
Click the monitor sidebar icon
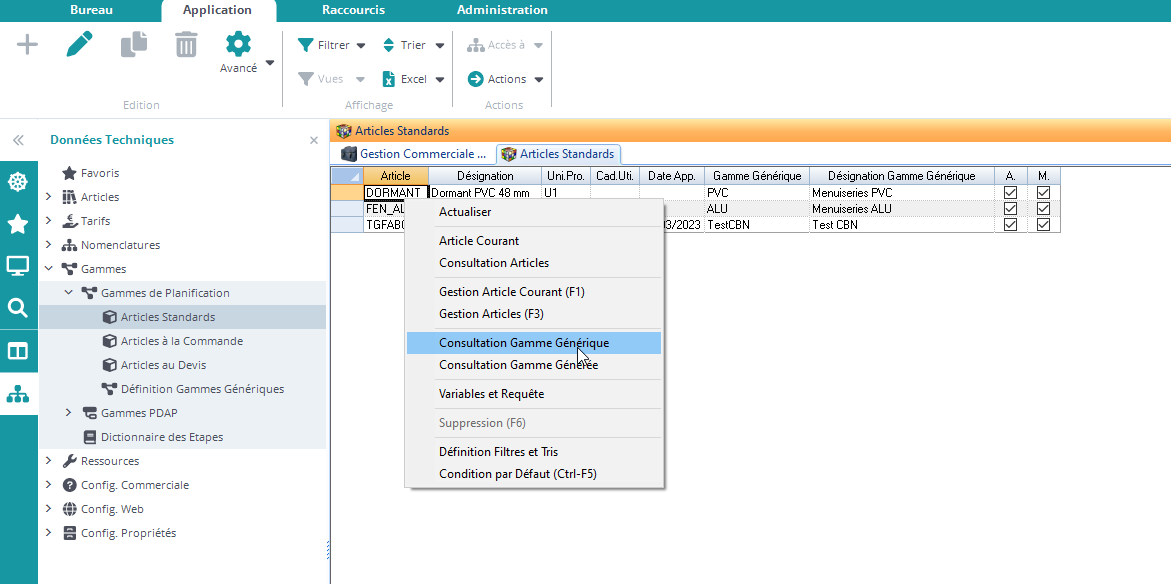click(18, 266)
